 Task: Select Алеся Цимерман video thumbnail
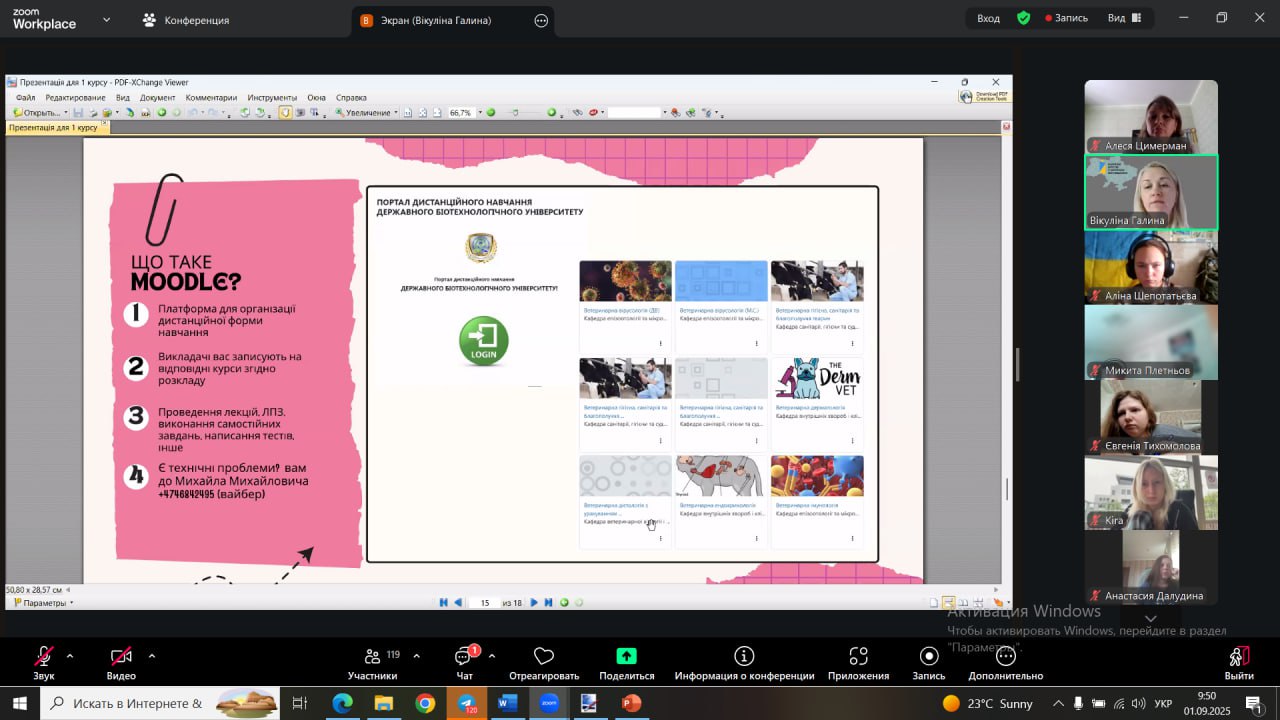pos(1151,117)
